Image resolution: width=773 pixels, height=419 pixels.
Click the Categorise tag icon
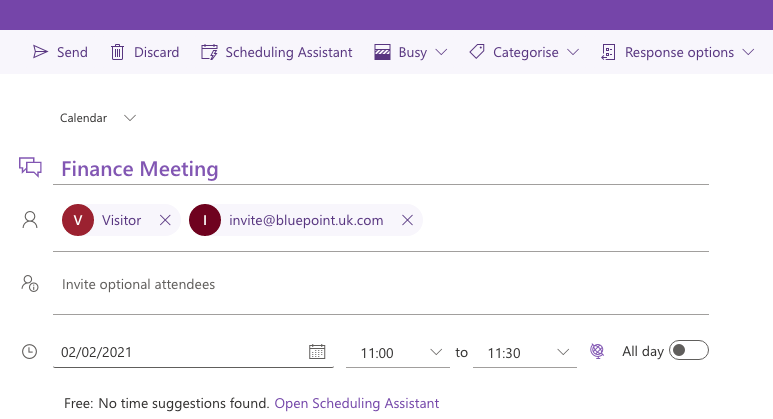[477, 52]
